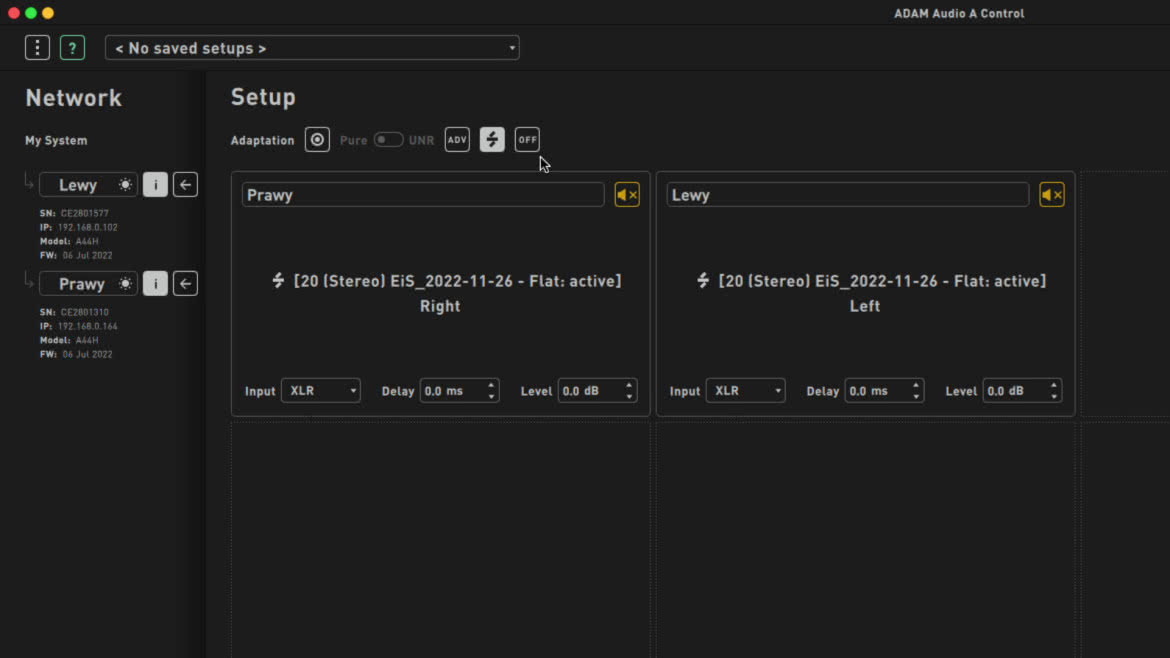Turn adaptation OFF
1170x658 pixels.
[x=527, y=140]
